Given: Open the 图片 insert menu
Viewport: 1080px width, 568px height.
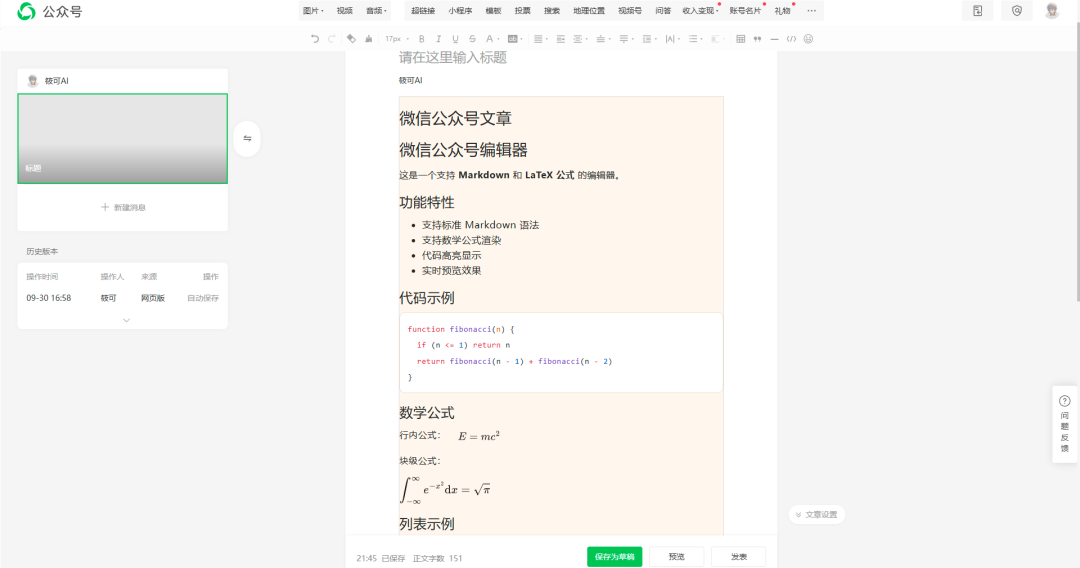Looking at the screenshot, I should [x=313, y=10].
